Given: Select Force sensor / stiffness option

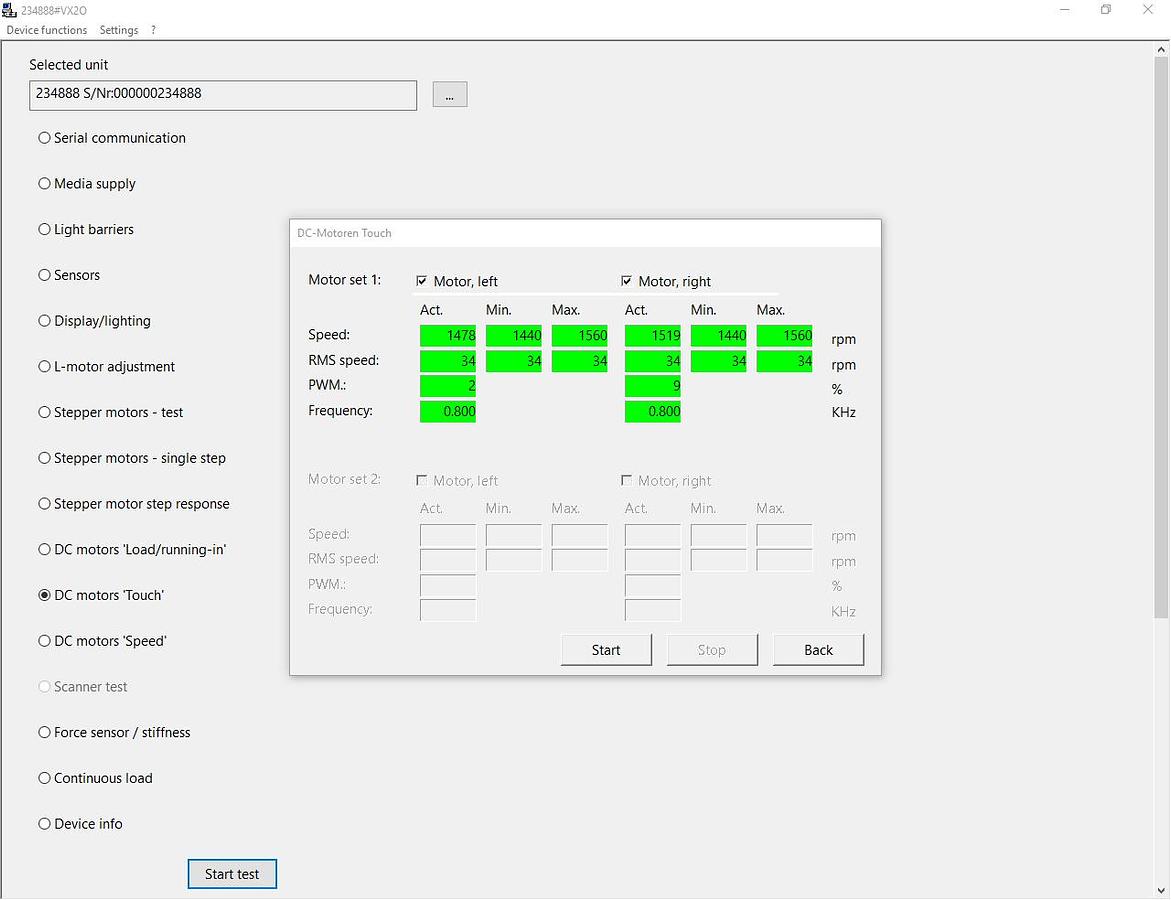Looking at the screenshot, I should pyautogui.click(x=45, y=732).
